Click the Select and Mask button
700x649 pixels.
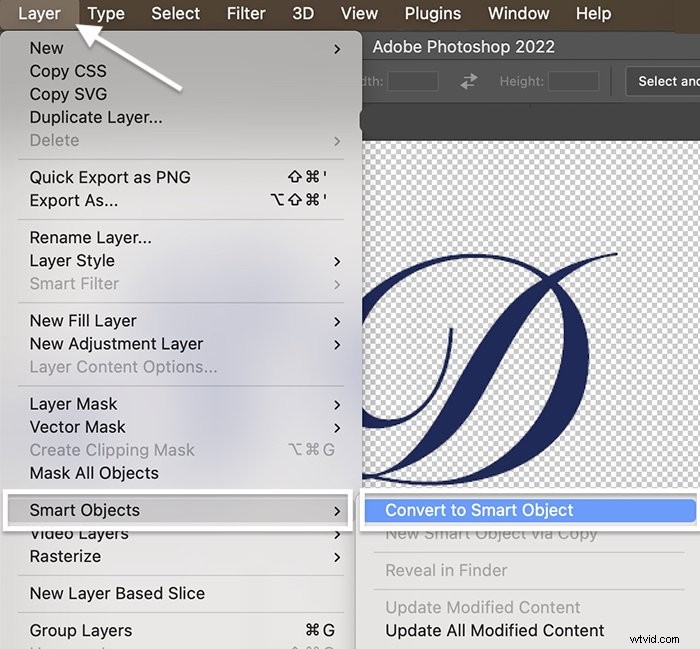click(x=663, y=81)
